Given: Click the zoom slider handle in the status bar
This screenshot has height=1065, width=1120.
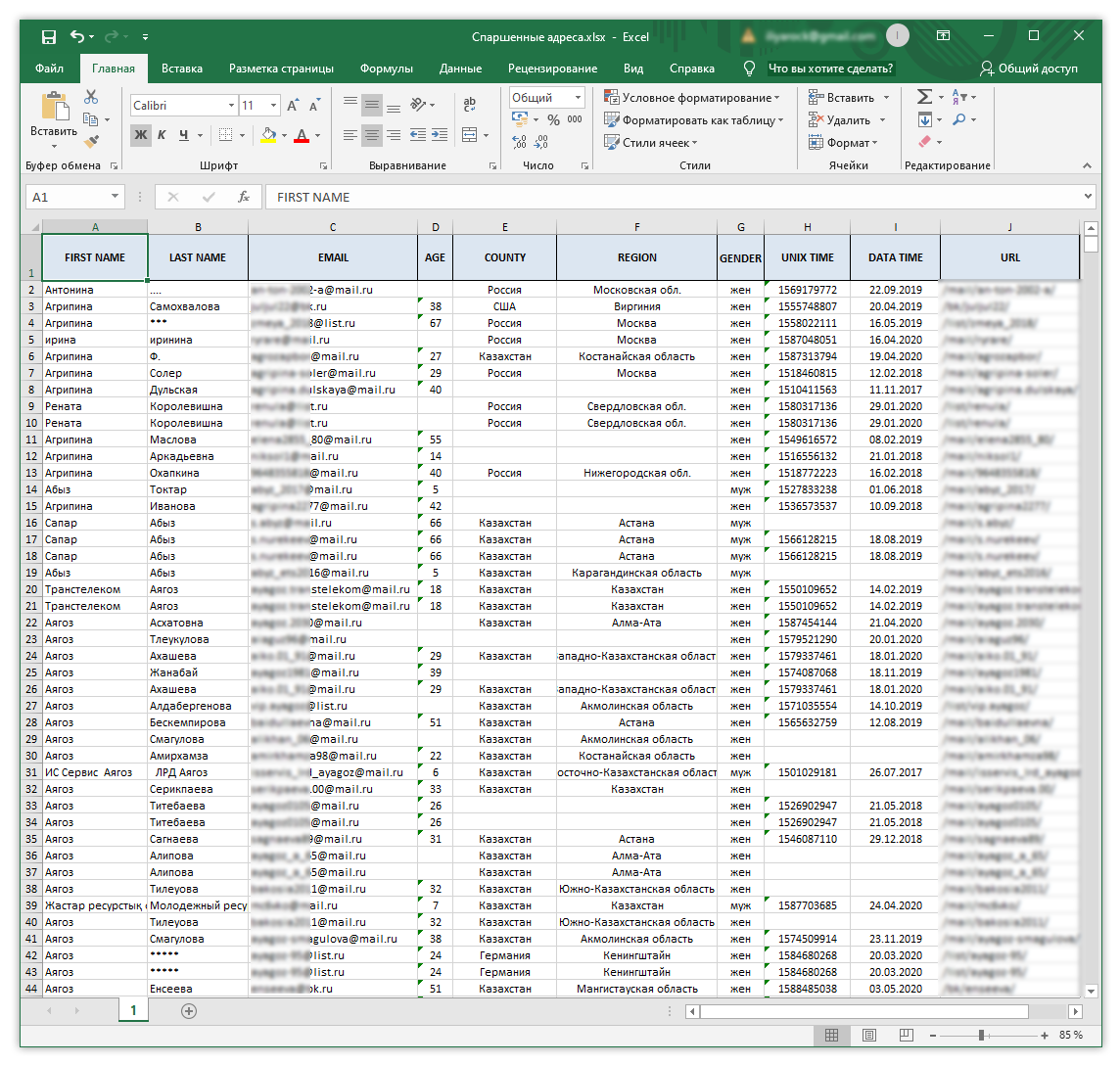Looking at the screenshot, I should 981,1035.
